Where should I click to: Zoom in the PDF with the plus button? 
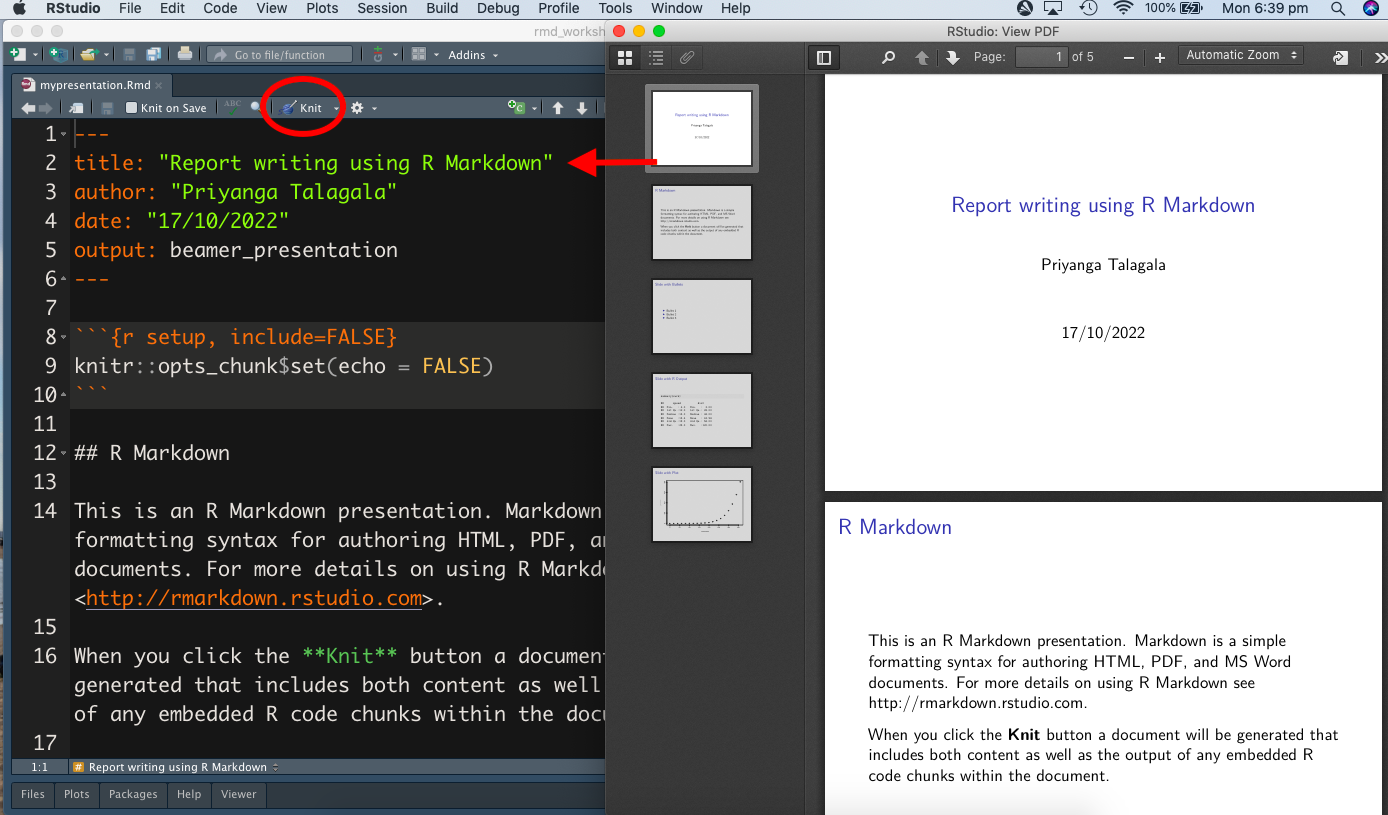click(1160, 58)
